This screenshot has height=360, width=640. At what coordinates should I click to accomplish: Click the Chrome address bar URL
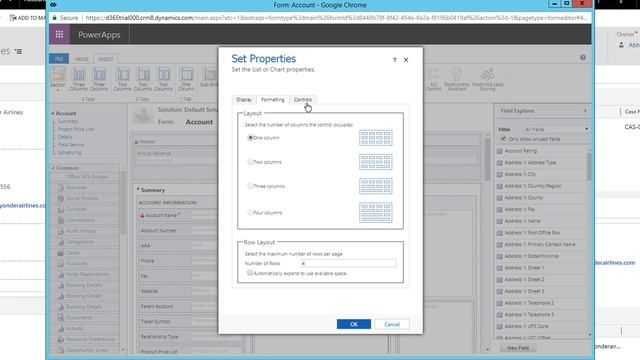[x=336, y=18]
